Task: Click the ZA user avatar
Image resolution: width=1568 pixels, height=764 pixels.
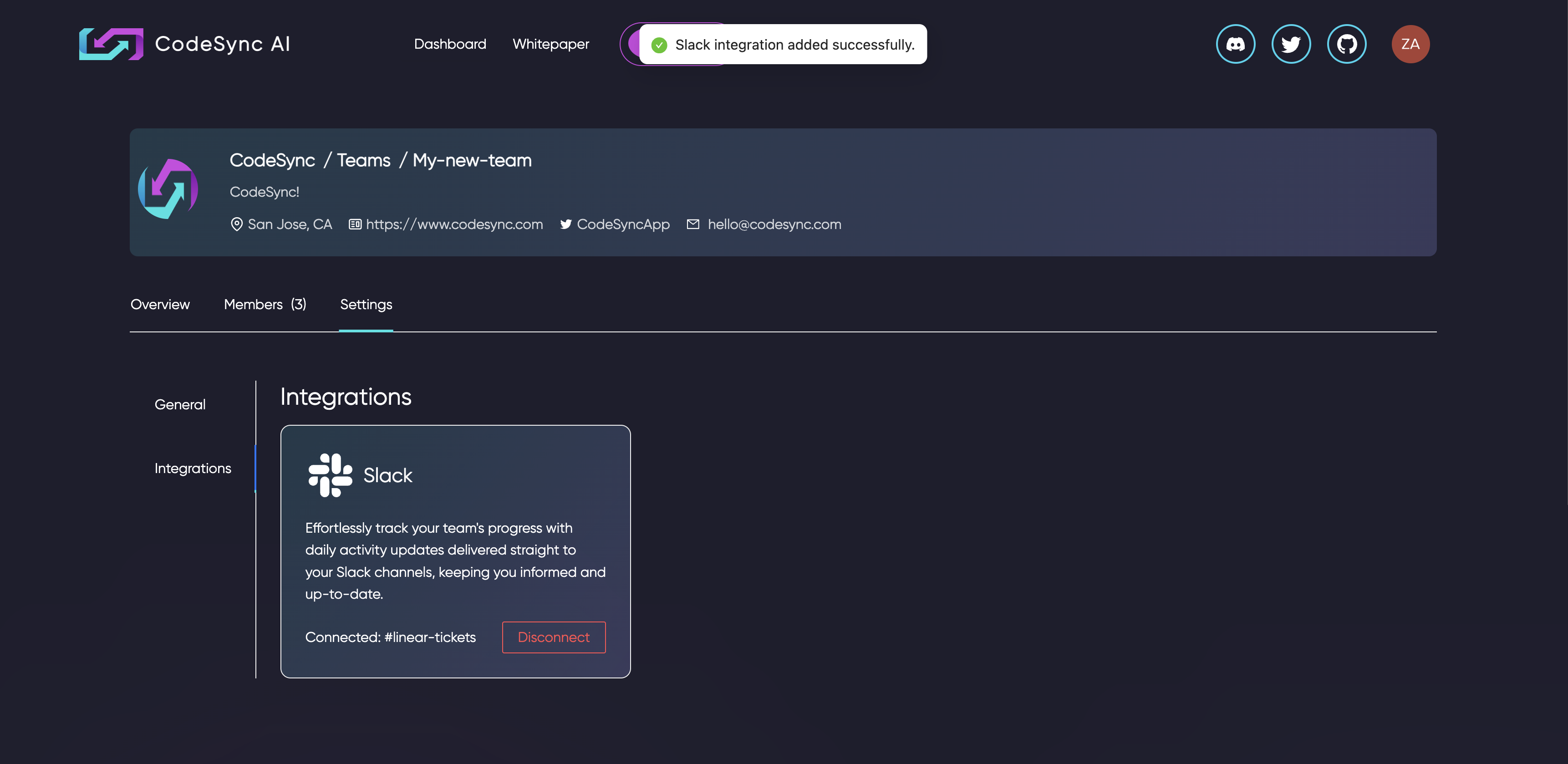Action: click(x=1410, y=44)
